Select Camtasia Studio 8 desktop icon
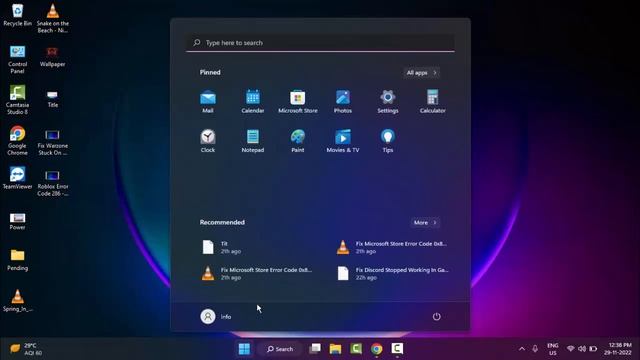 click(17, 100)
